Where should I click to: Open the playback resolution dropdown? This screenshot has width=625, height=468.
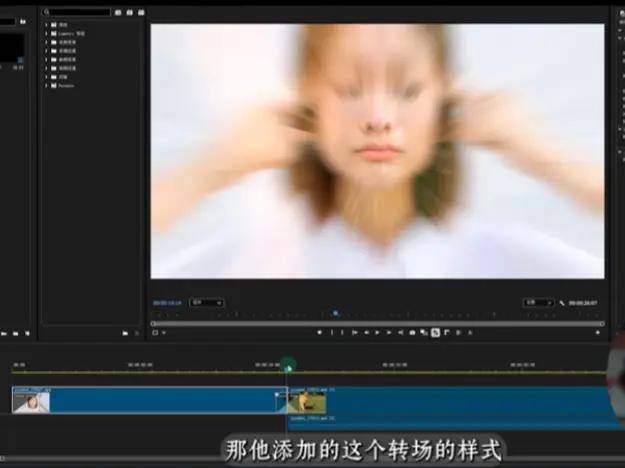pos(538,302)
